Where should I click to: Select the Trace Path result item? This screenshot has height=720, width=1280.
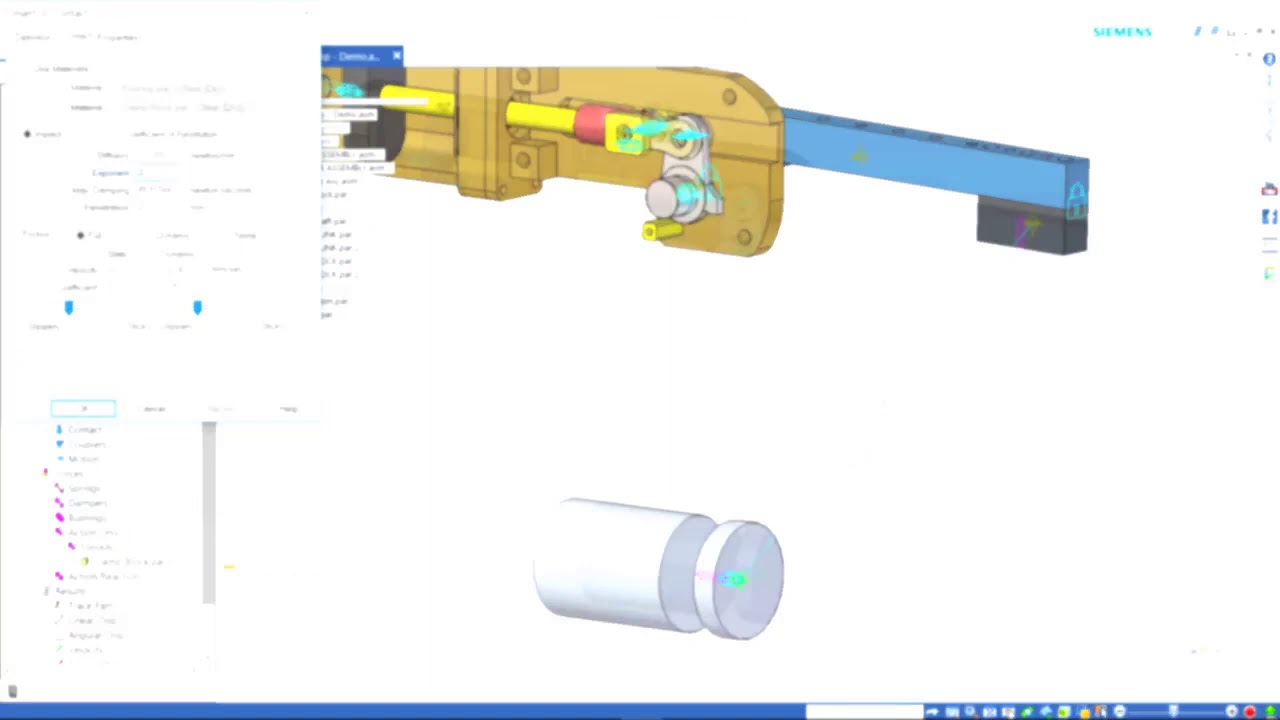pyautogui.click(x=90, y=606)
